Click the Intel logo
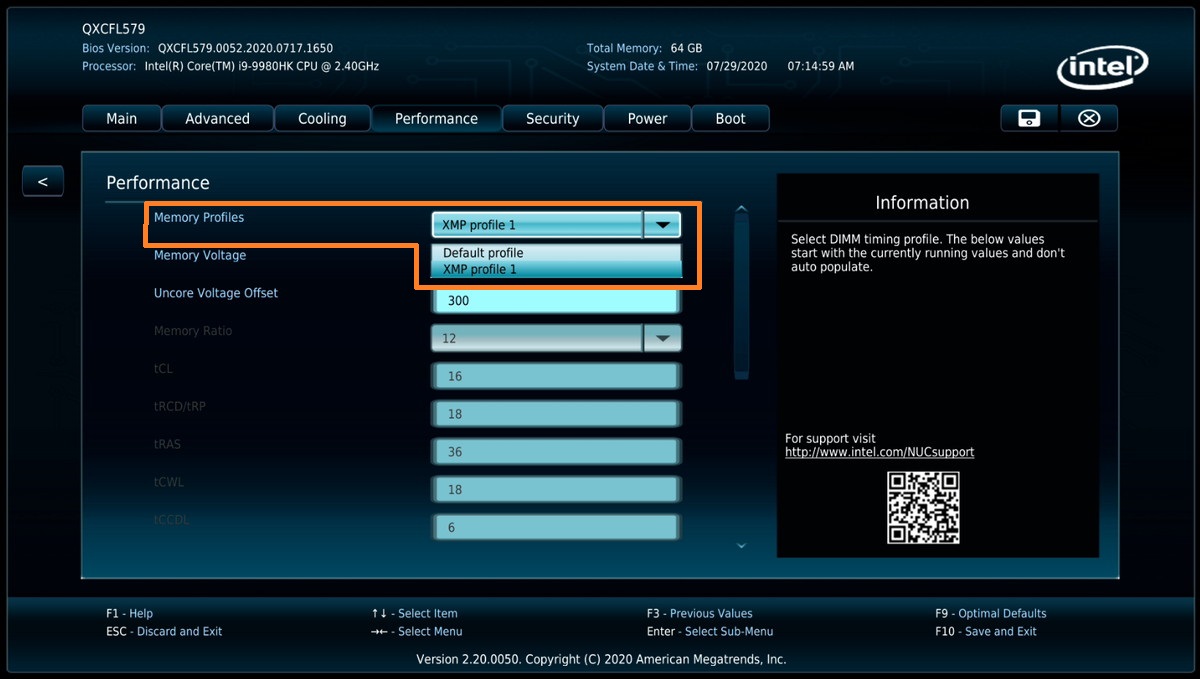The image size is (1200, 679). pyautogui.click(x=1101, y=69)
